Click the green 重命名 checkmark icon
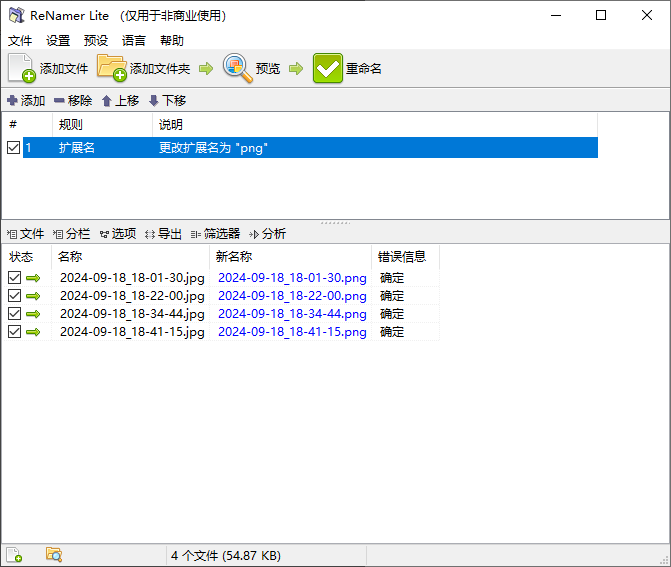The image size is (671, 567). 328,68
